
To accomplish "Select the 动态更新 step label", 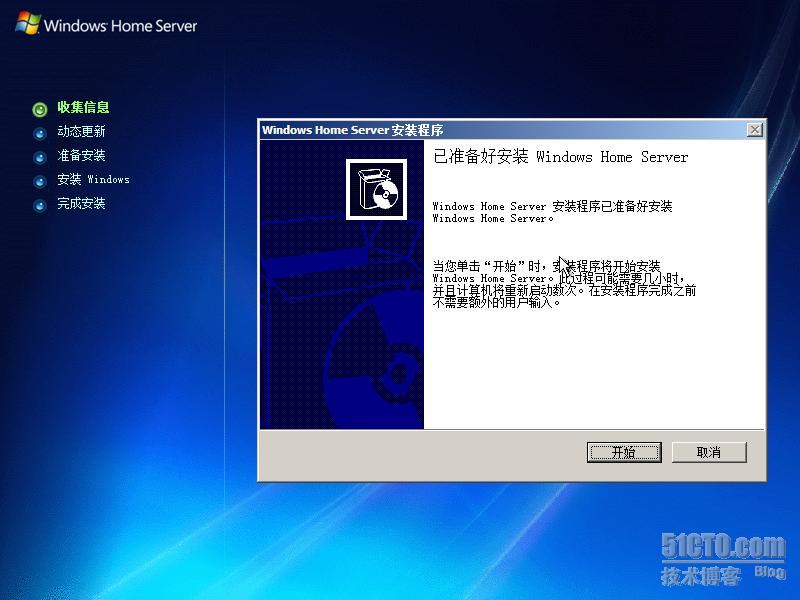I will 81,132.
